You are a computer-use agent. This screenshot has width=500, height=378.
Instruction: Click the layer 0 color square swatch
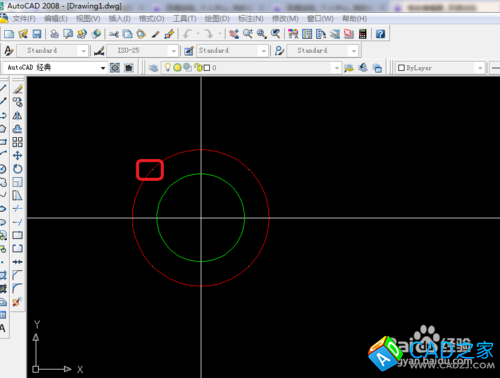(x=207, y=68)
